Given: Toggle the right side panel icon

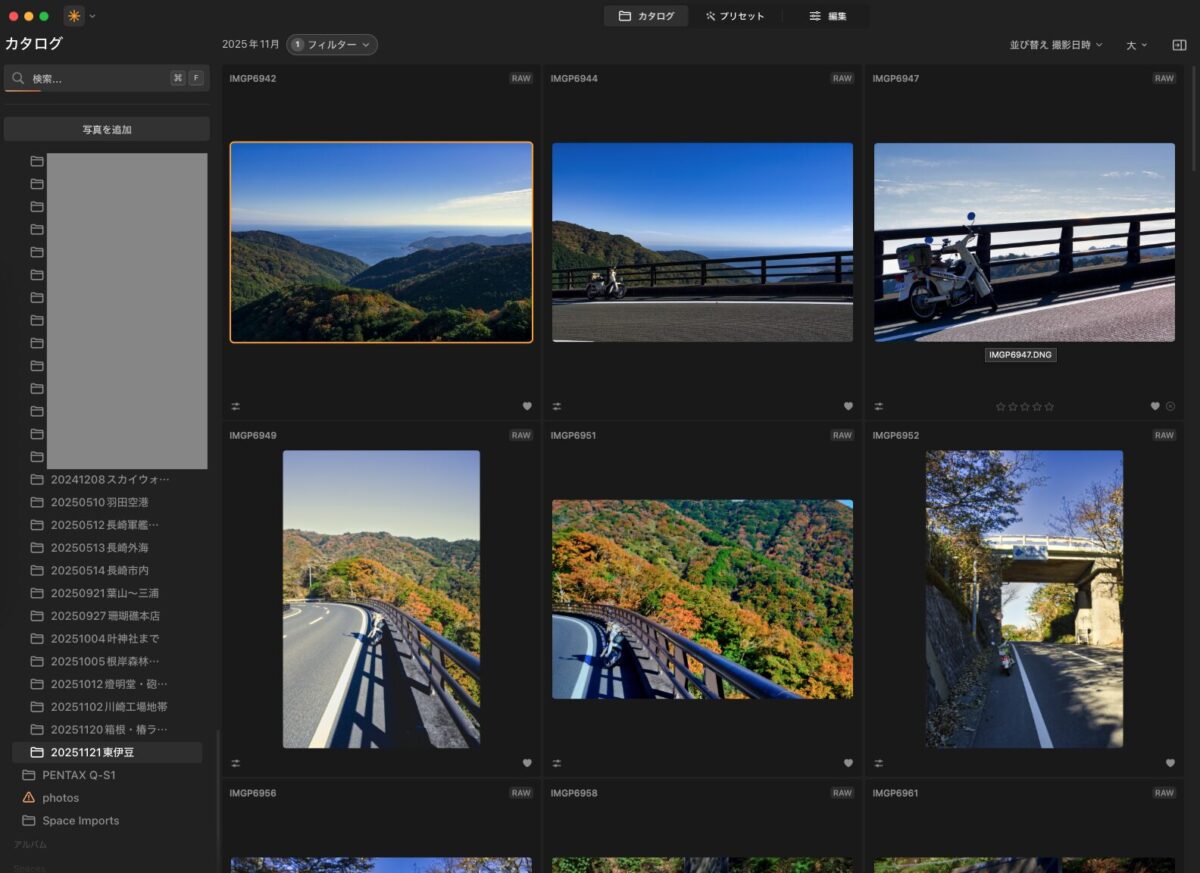Looking at the screenshot, I should point(1179,45).
